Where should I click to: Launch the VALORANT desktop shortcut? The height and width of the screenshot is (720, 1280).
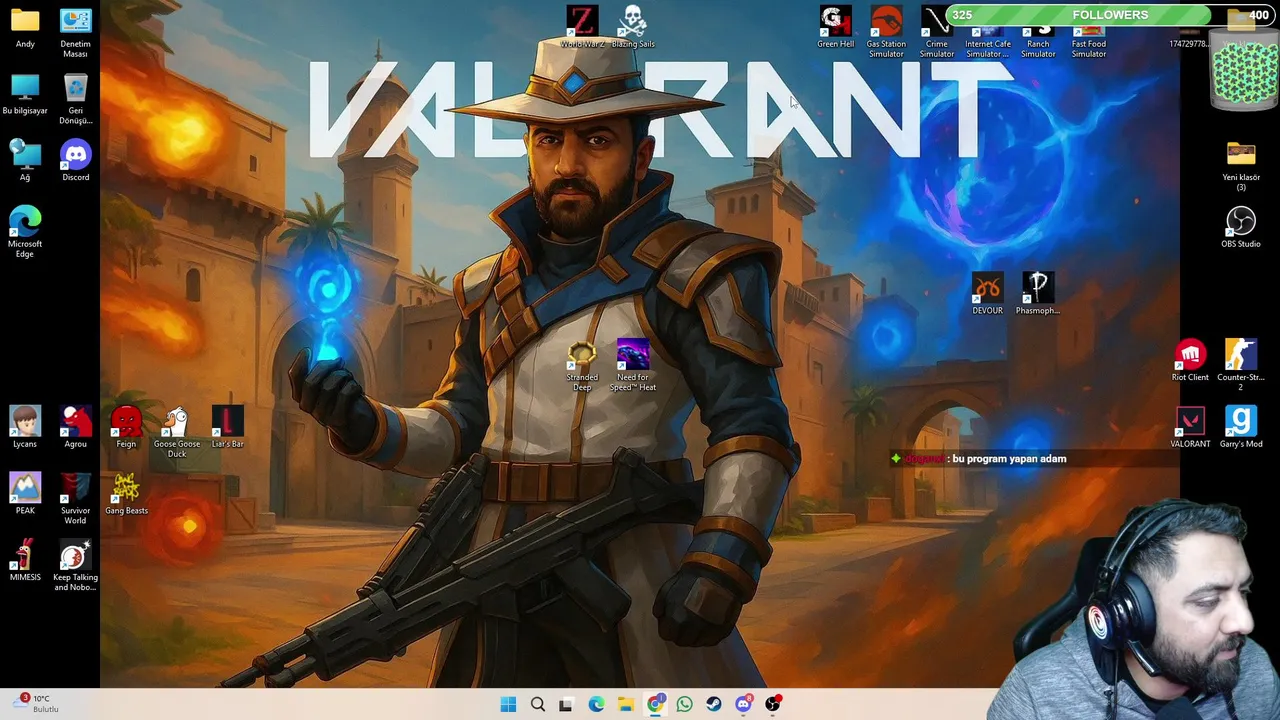pyautogui.click(x=1190, y=427)
